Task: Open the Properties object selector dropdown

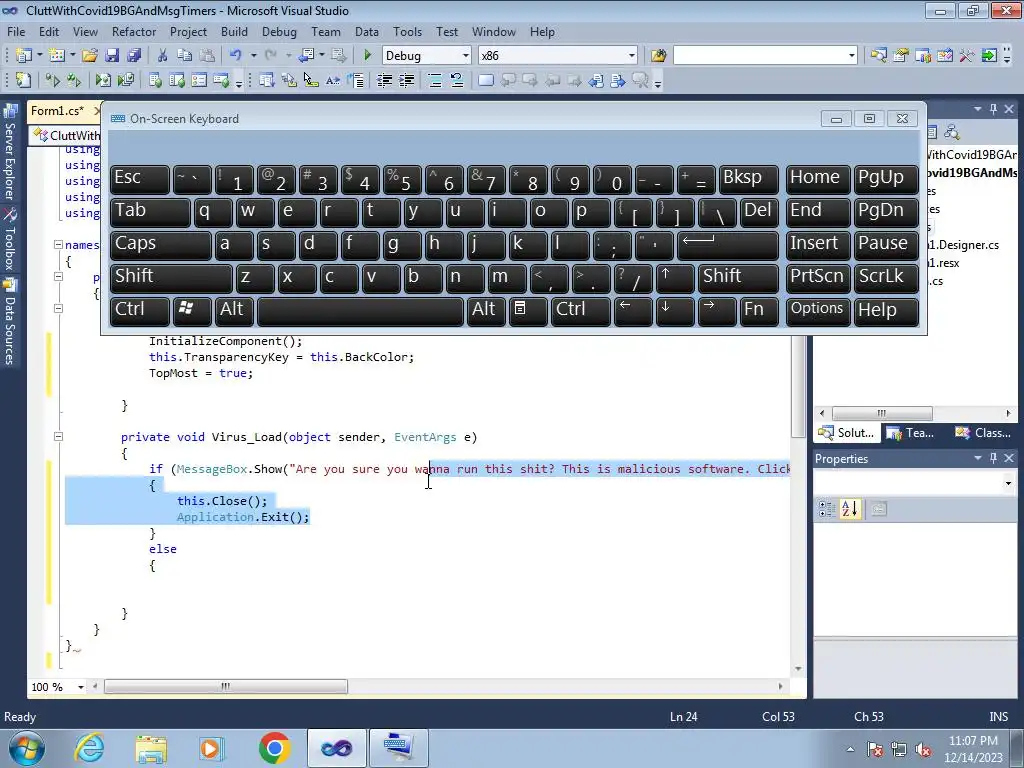Action: [x=1008, y=483]
